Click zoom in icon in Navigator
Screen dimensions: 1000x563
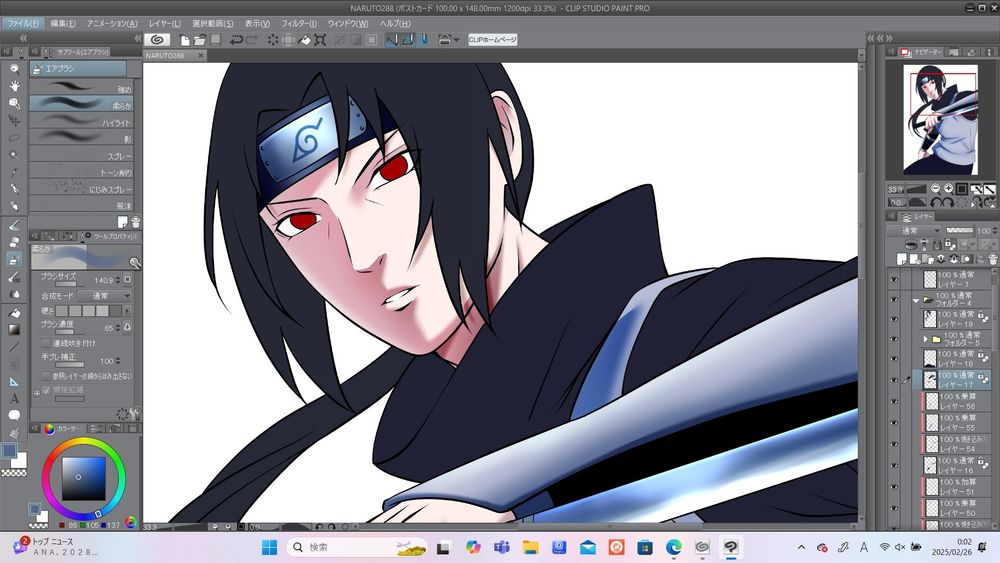[x=948, y=189]
